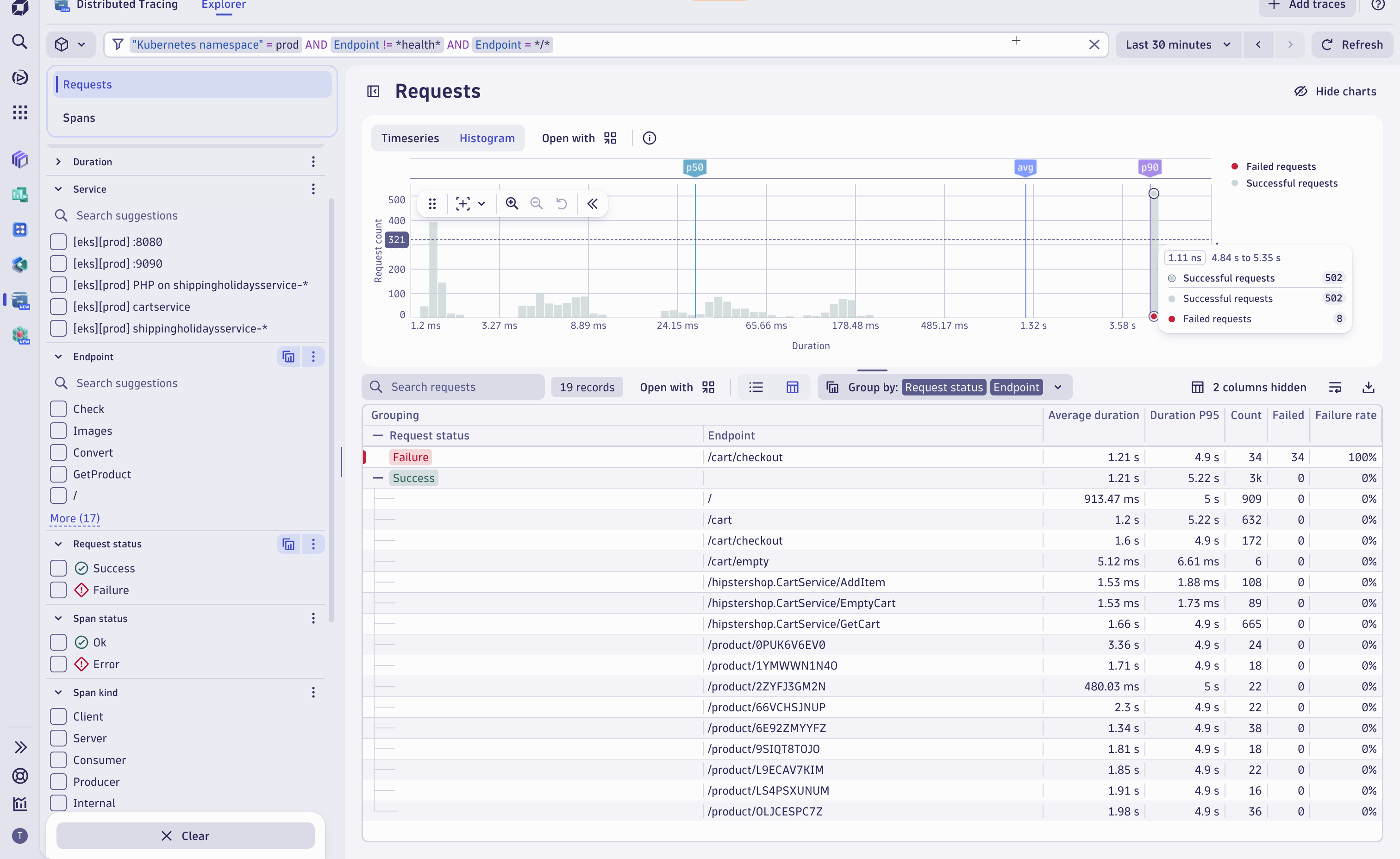This screenshot has width=1400, height=859.
Task: Open the apps grid icon in sidebar
Action: [20, 112]
